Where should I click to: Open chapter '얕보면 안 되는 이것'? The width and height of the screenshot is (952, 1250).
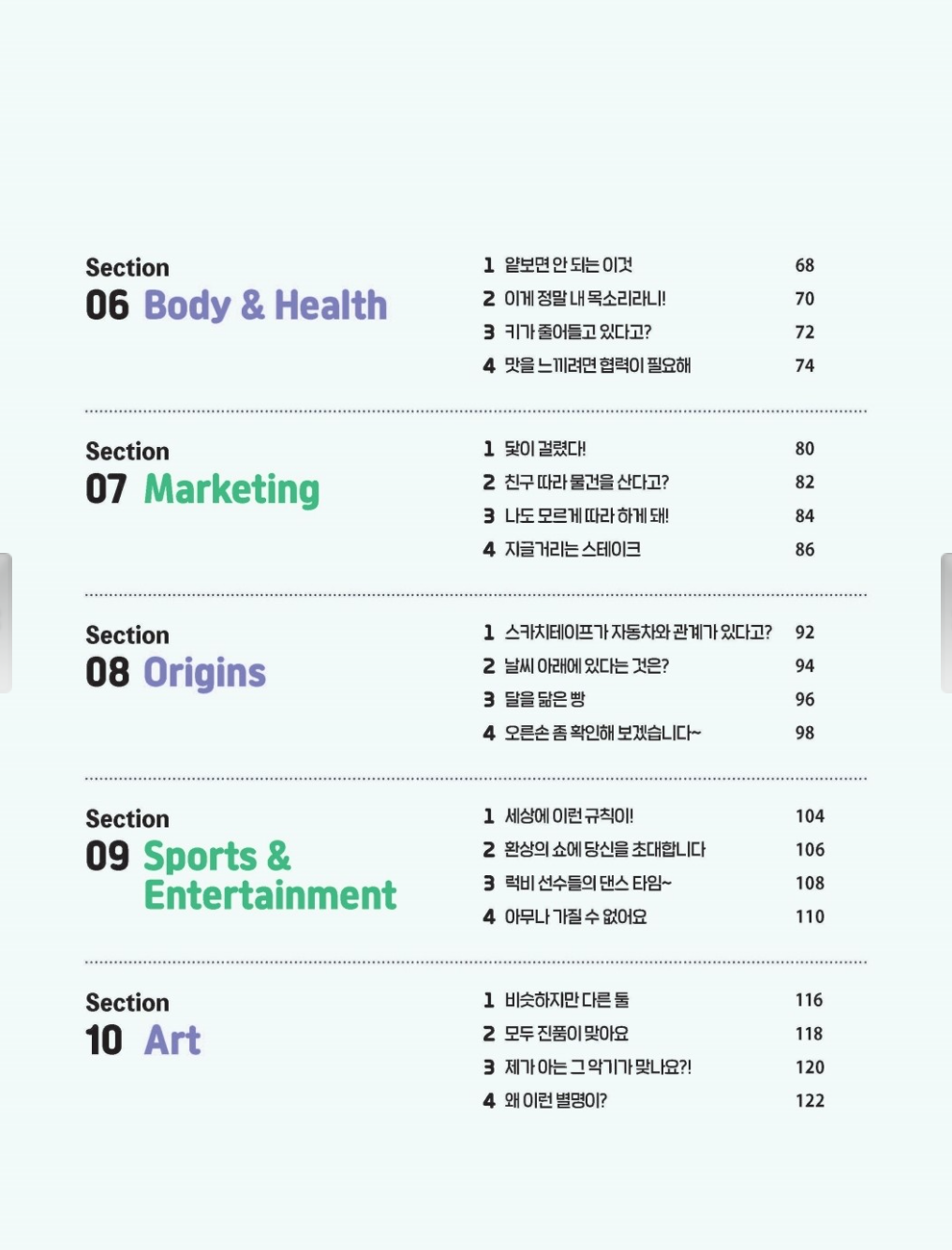pyautogui.click(x=568, y=265)
